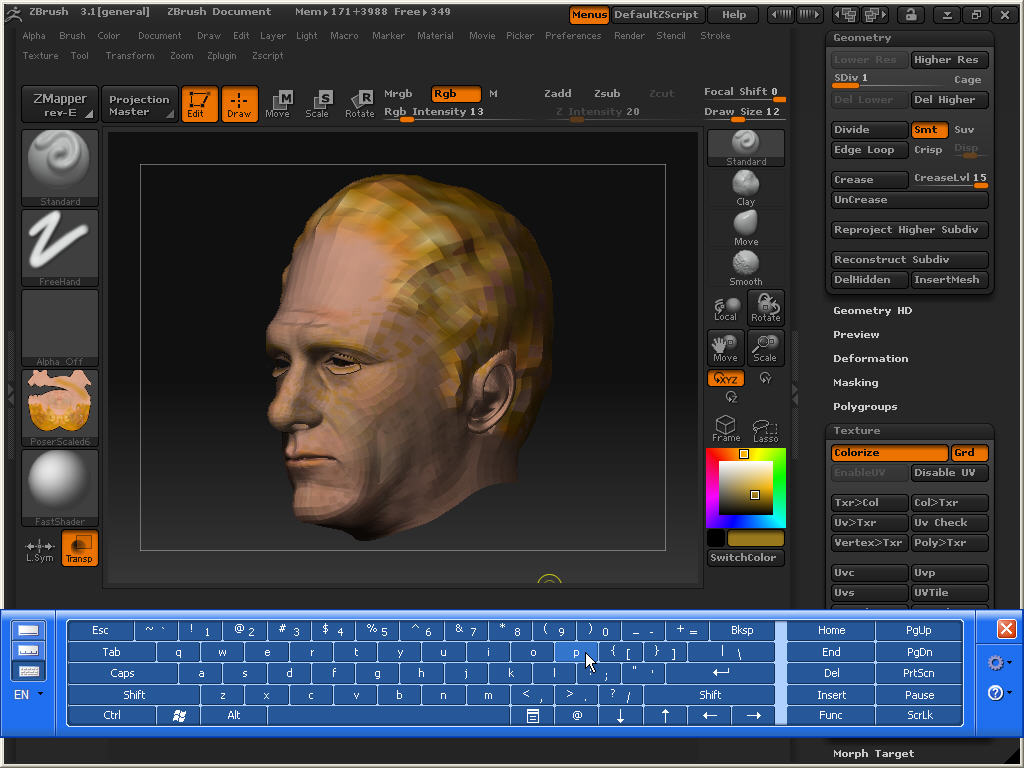Screen dimensions: 1024x768
Task: Select the Scale icon on the right shelf
Action: [x=765, y=347]
